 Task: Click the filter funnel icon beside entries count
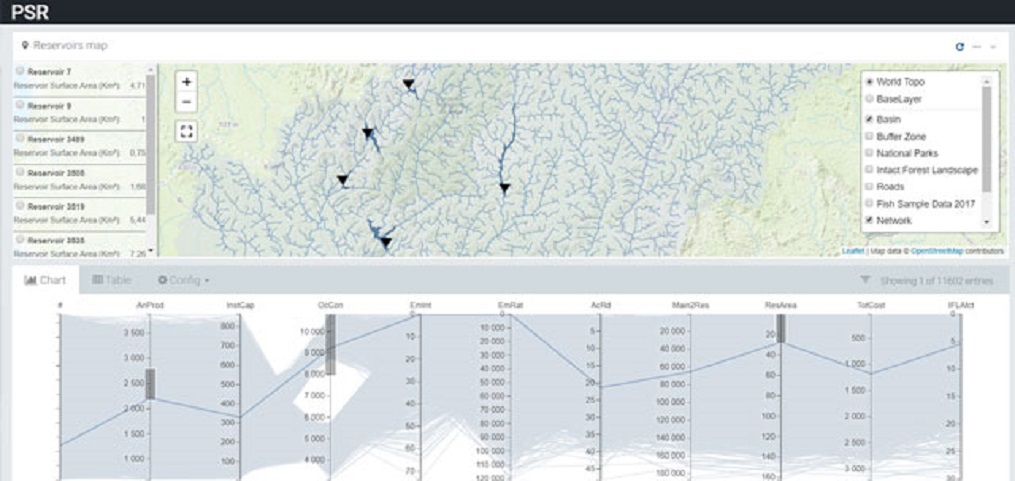[x=865, y=282]
